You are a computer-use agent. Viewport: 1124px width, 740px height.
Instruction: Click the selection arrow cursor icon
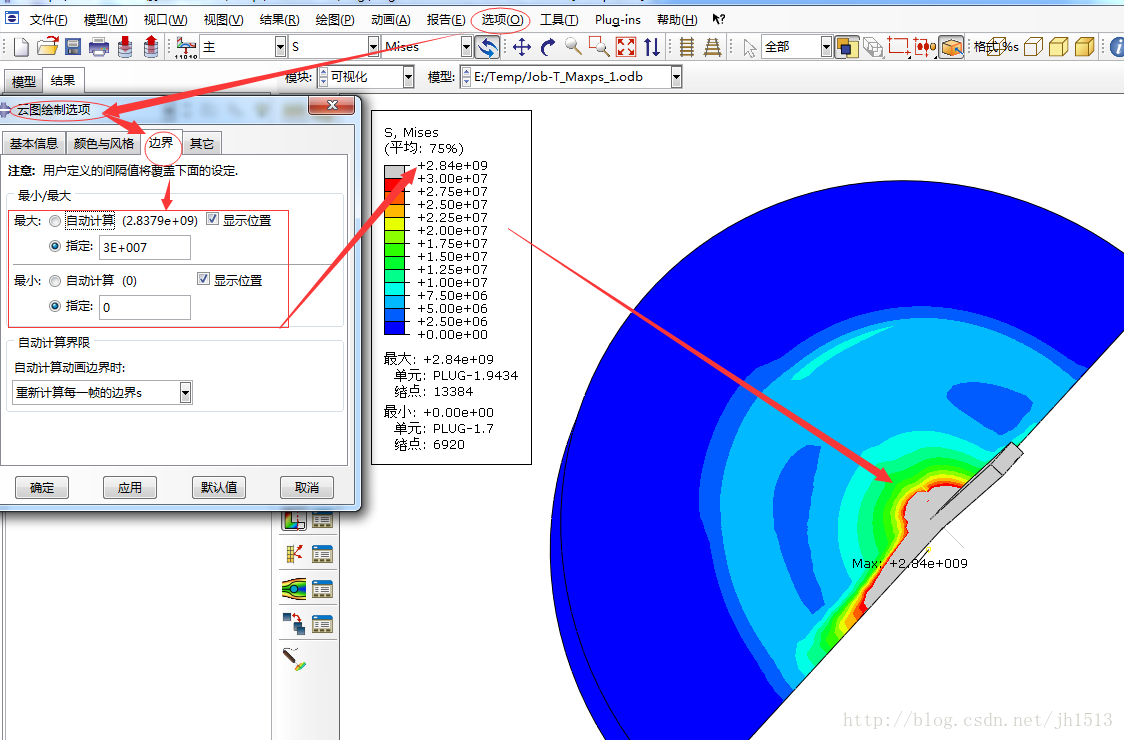coord(750,48)
